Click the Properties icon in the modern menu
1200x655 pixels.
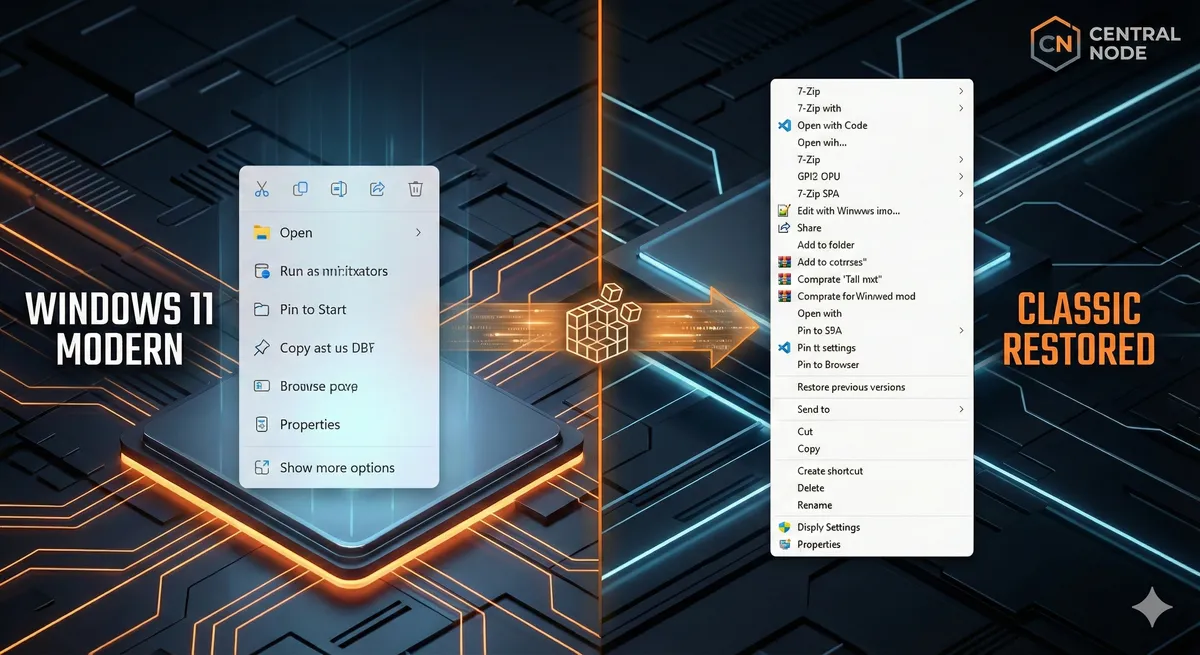262,424
